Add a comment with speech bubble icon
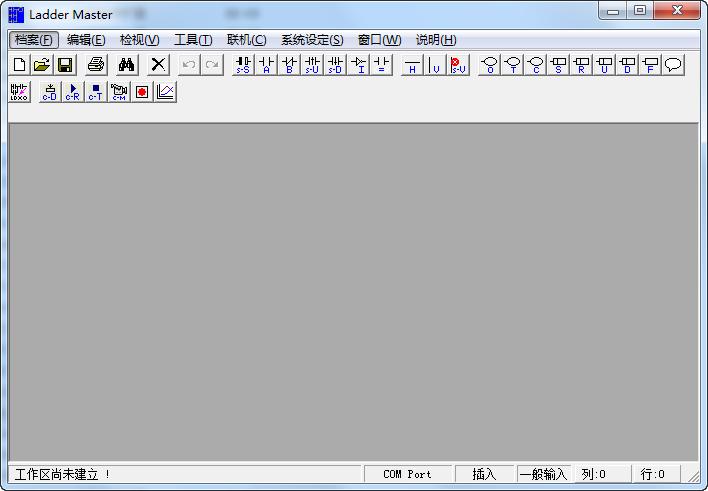 pos(674,65)
